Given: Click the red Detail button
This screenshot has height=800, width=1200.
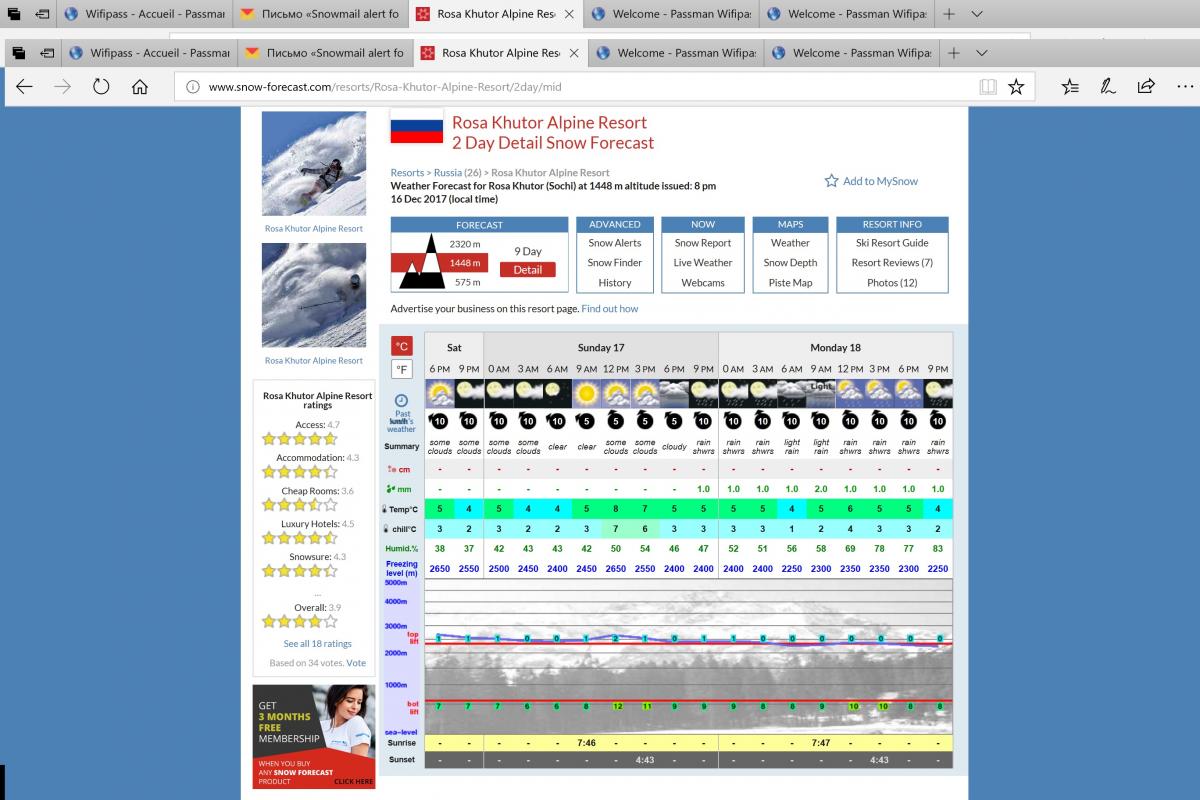Looking at the screenshot, I should tap(528, 270).
